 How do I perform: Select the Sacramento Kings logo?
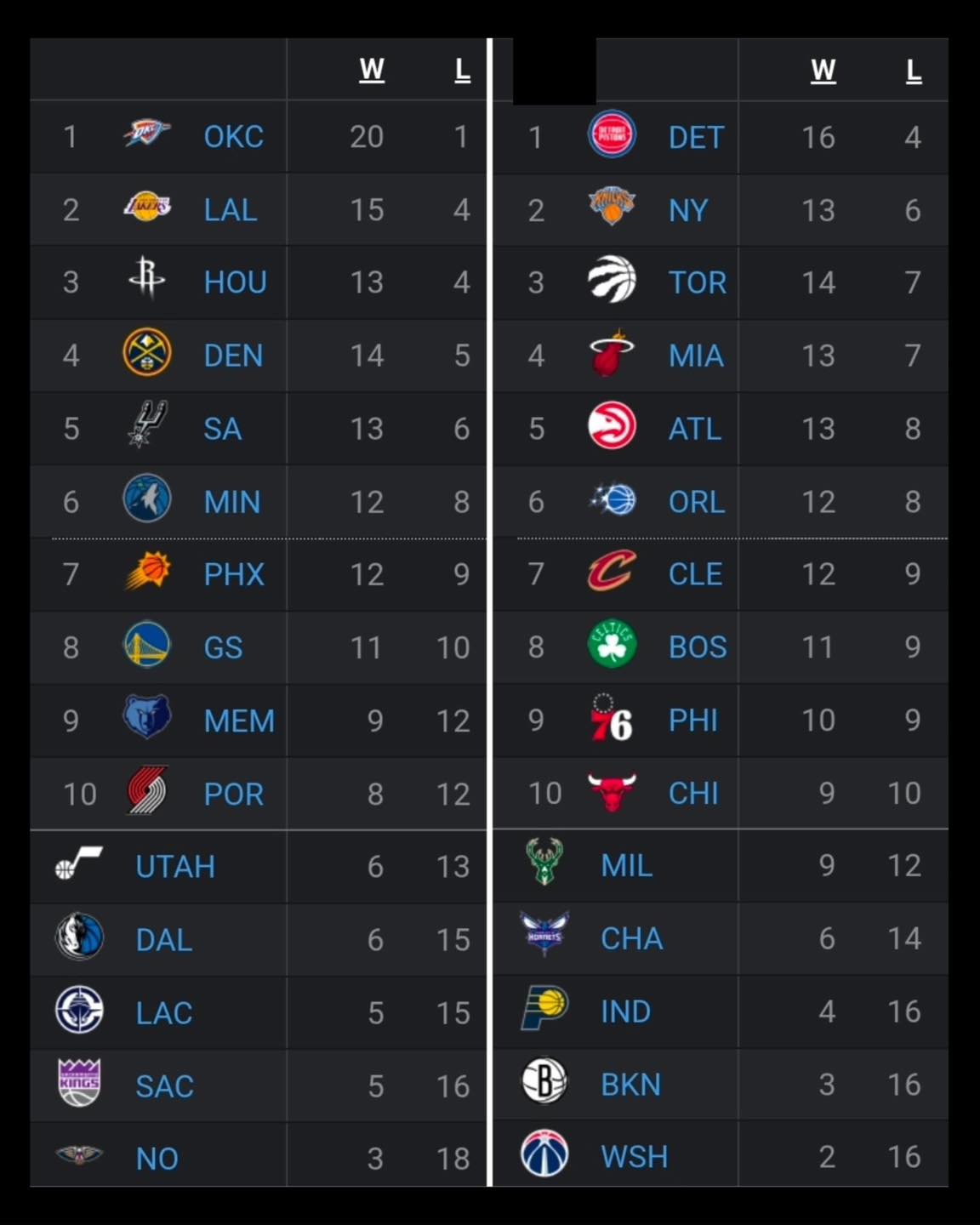[x=79, y=1082]
